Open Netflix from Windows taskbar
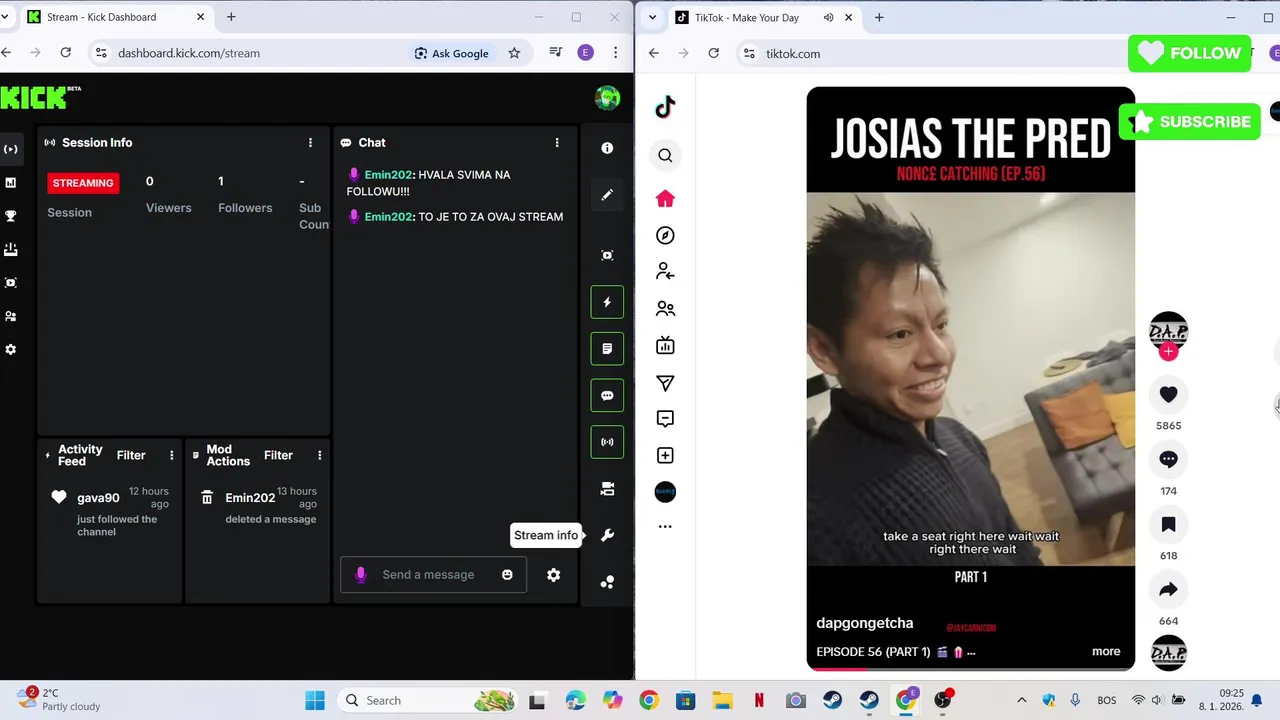Image resolution: width=1280 pixels, height=720 pixels. tap(759, 700)
